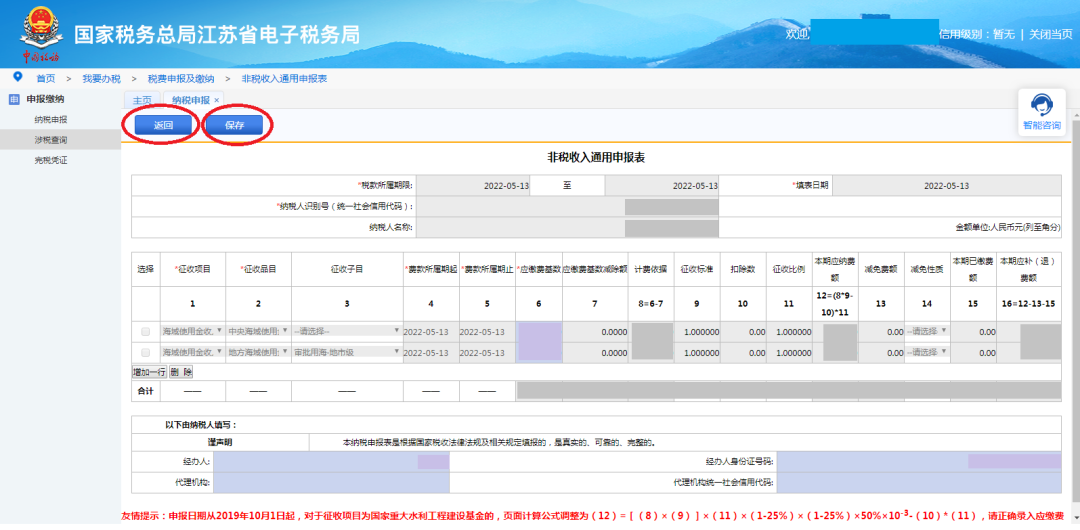Open 纳税申报 in the left sidebar
The image size is (1080, 530).
coord(51,119)
